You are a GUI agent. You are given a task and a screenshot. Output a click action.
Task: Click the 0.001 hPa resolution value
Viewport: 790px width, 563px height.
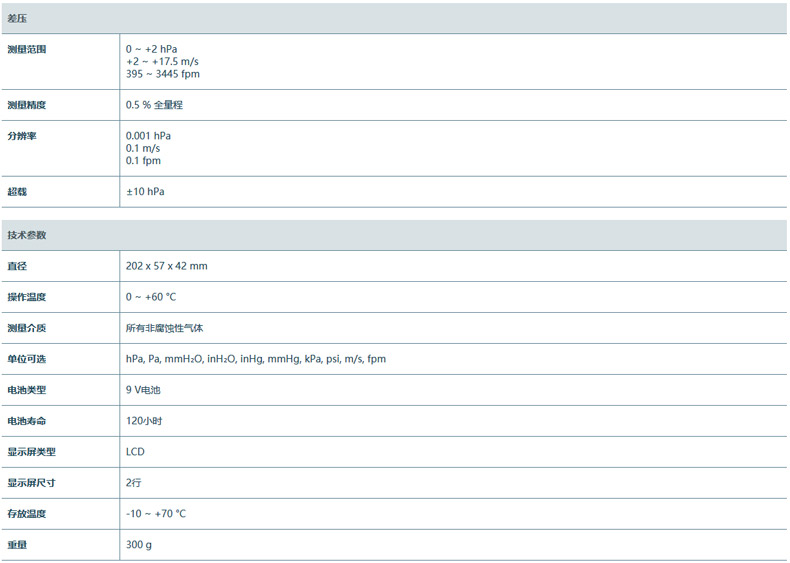[x=148, y=136]
